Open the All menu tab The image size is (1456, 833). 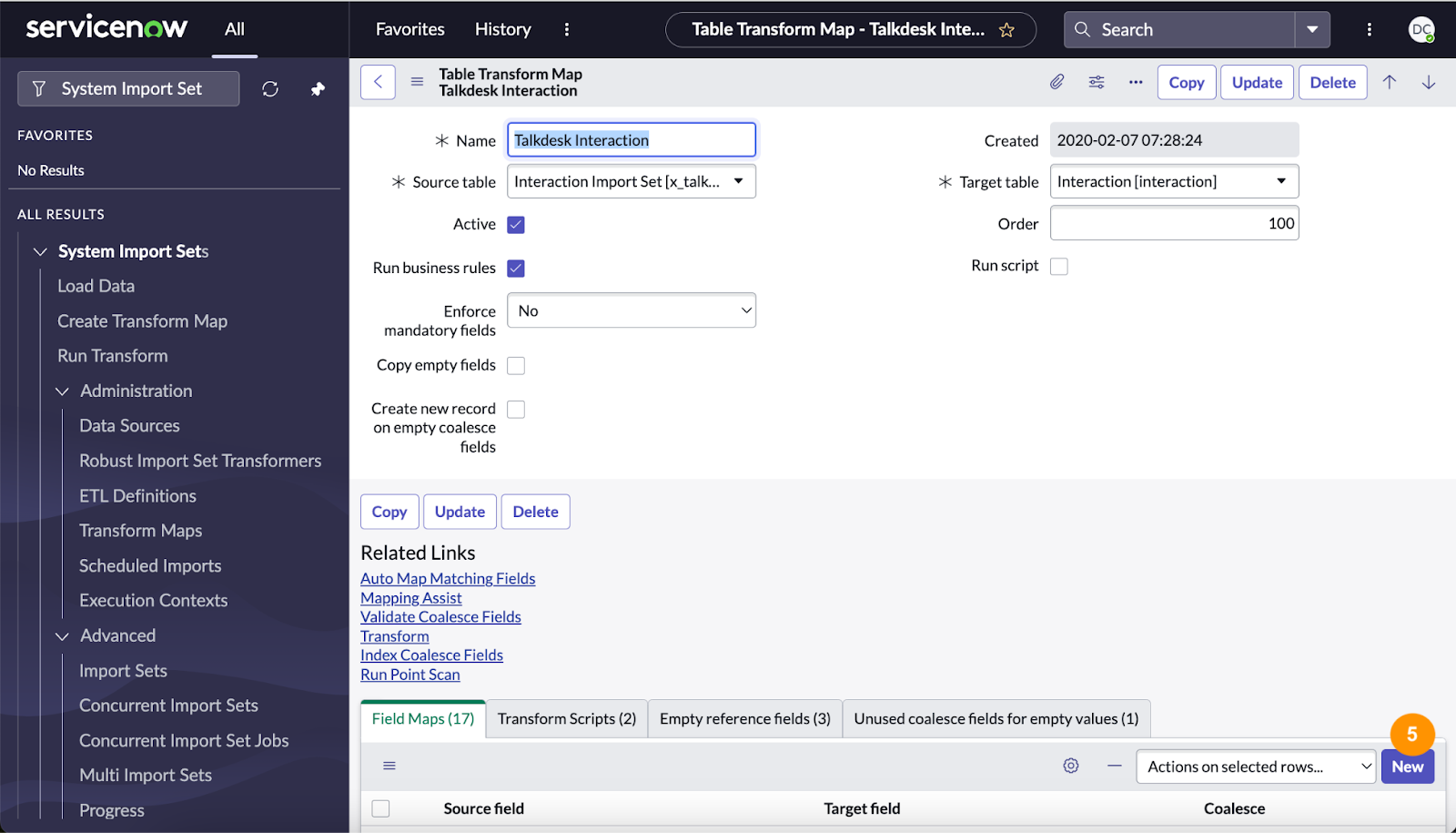click(235, 29)
